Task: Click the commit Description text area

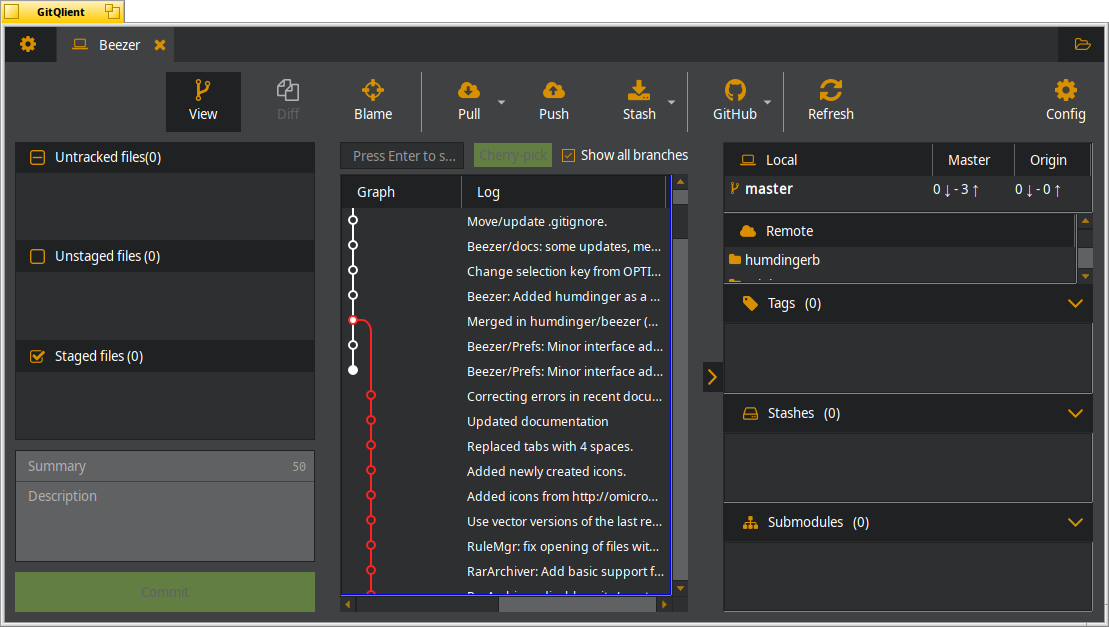Action: click(x=165, y=522)
